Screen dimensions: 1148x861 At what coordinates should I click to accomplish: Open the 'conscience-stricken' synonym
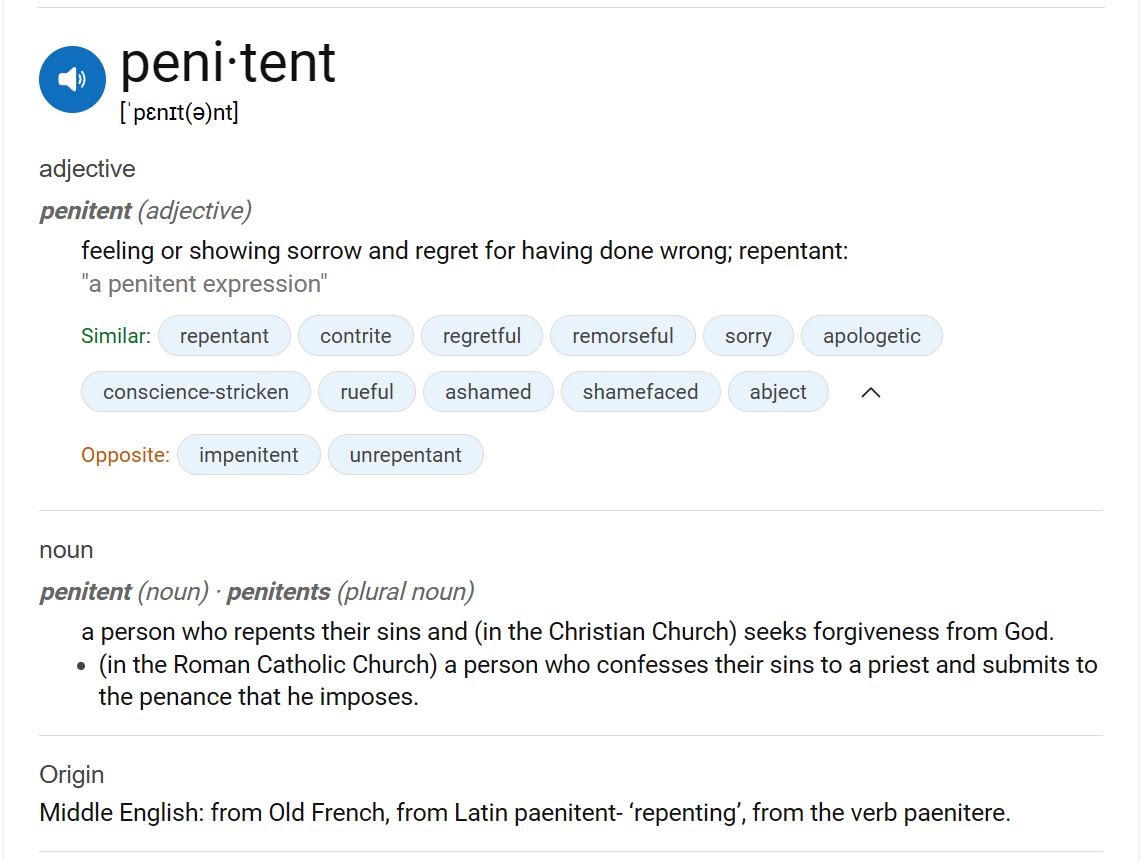195,392
